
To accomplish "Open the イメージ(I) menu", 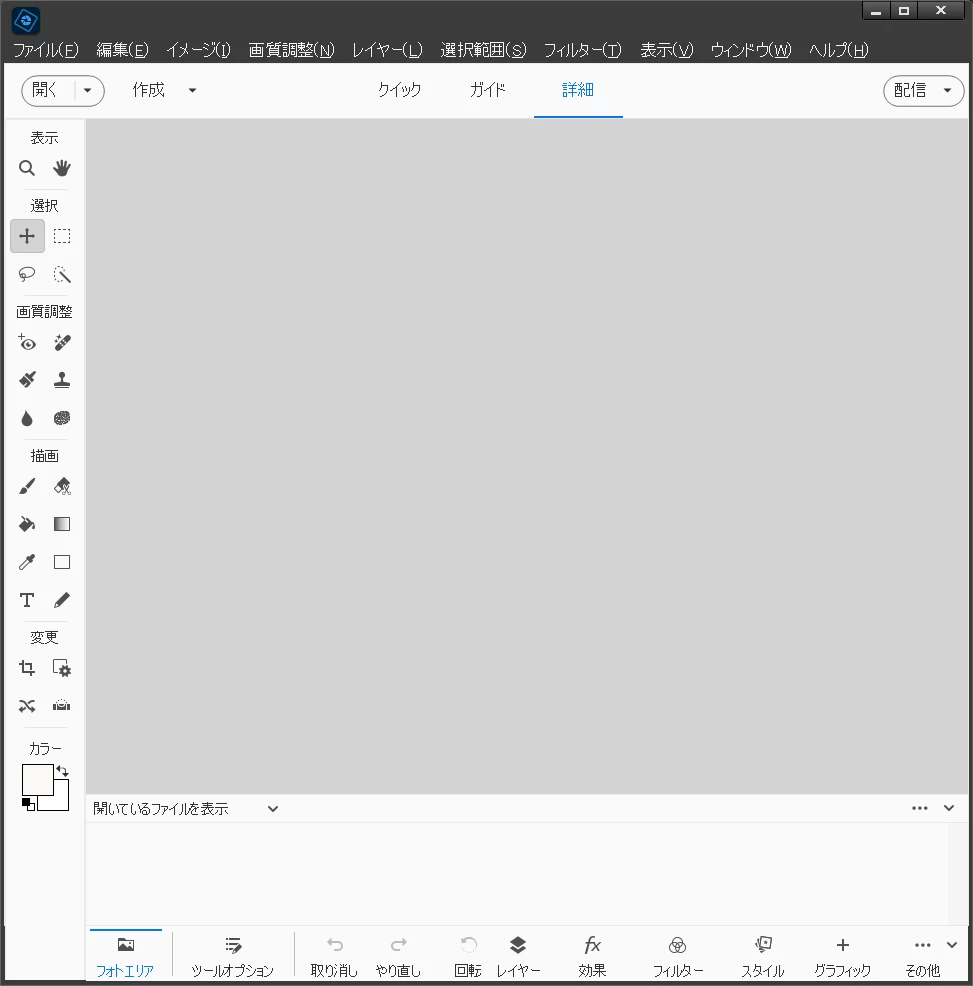I will click(x=199, y=50).
